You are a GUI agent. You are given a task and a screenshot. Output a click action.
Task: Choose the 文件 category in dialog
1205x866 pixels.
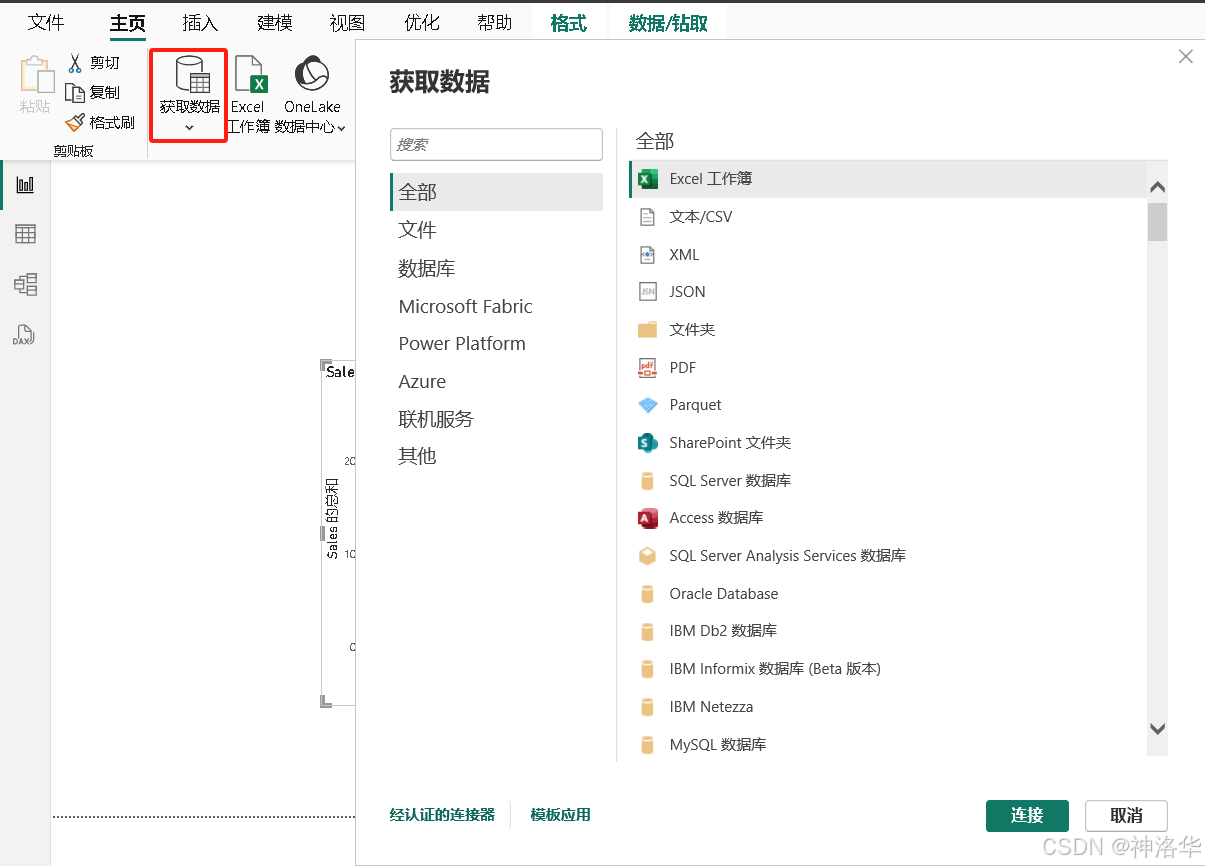496,230
